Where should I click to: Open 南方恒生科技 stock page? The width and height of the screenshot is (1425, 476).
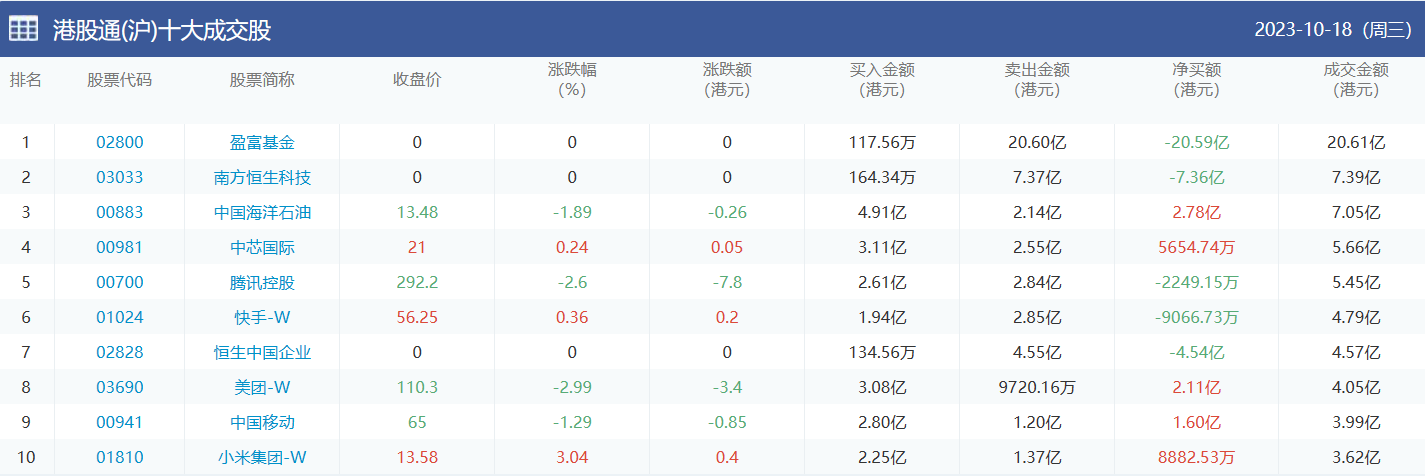262,178
